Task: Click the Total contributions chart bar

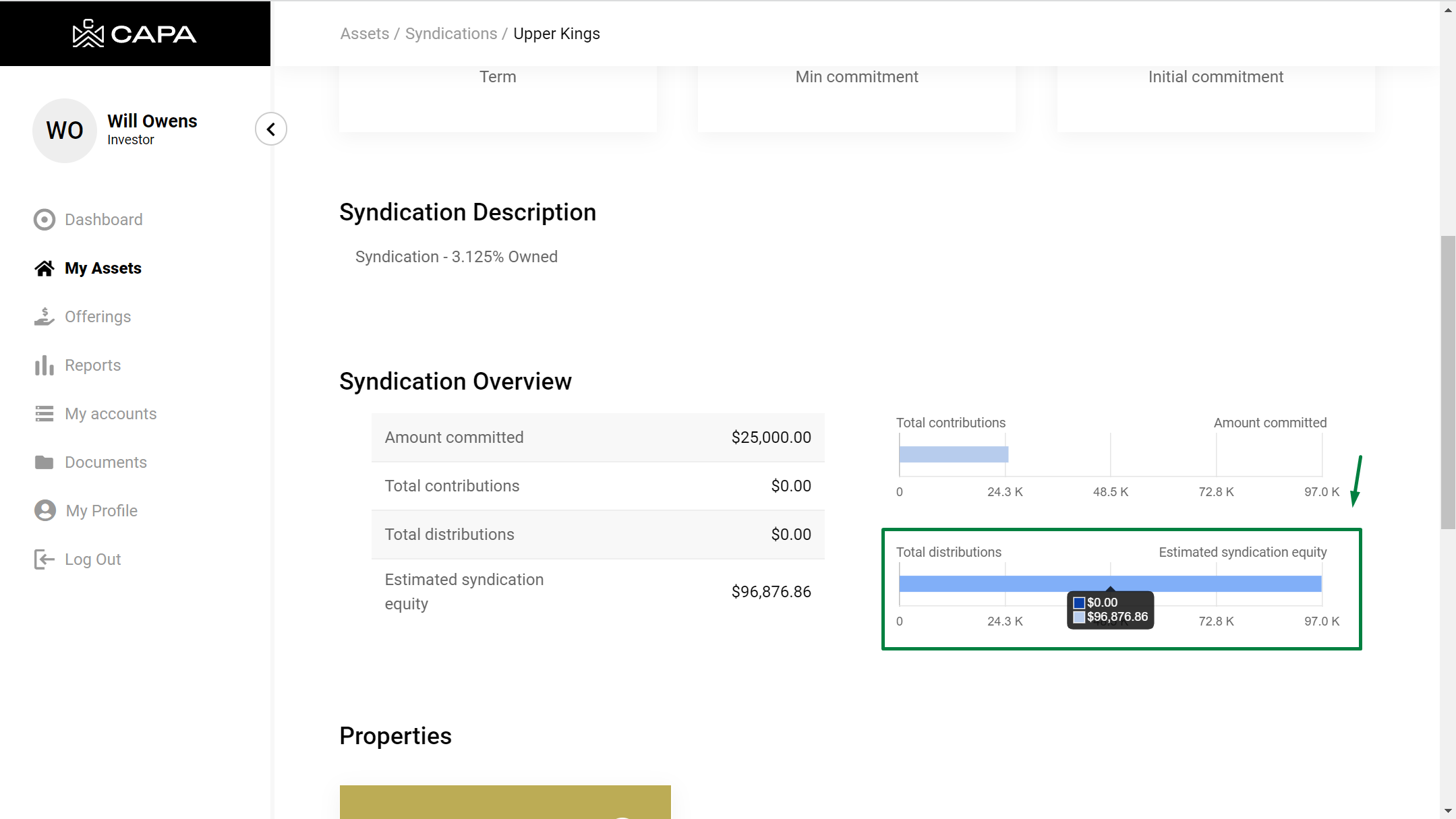Action: pyautogui.click(x=953, y=454)
